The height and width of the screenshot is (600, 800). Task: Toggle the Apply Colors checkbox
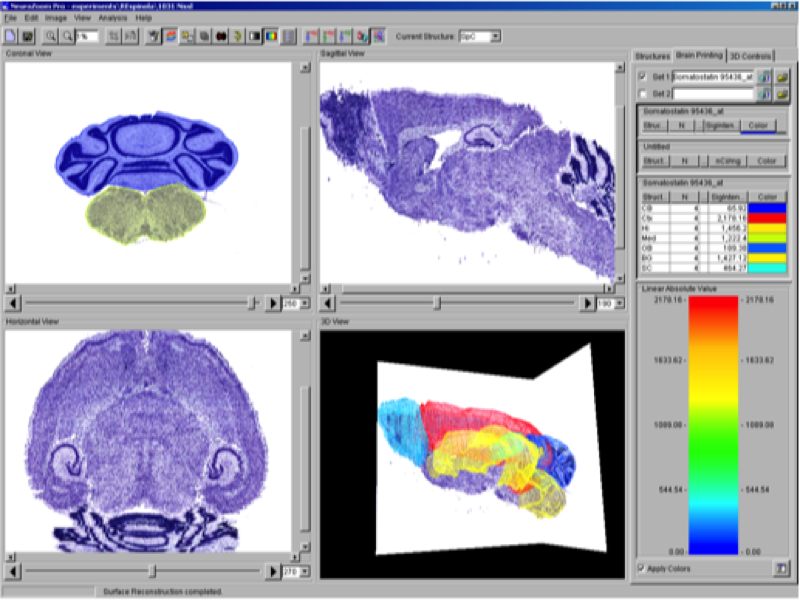pyautogui.click(x=642, y=569)
